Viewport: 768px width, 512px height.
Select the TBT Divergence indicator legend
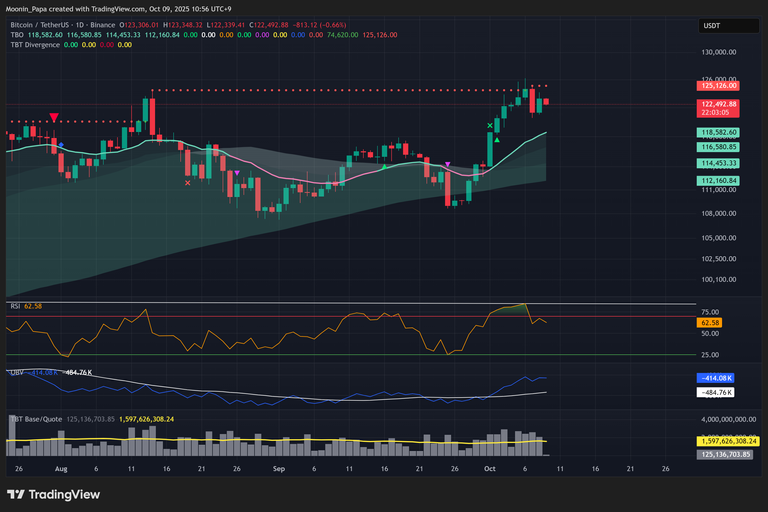pyautogui.click(x=33, y=45)
